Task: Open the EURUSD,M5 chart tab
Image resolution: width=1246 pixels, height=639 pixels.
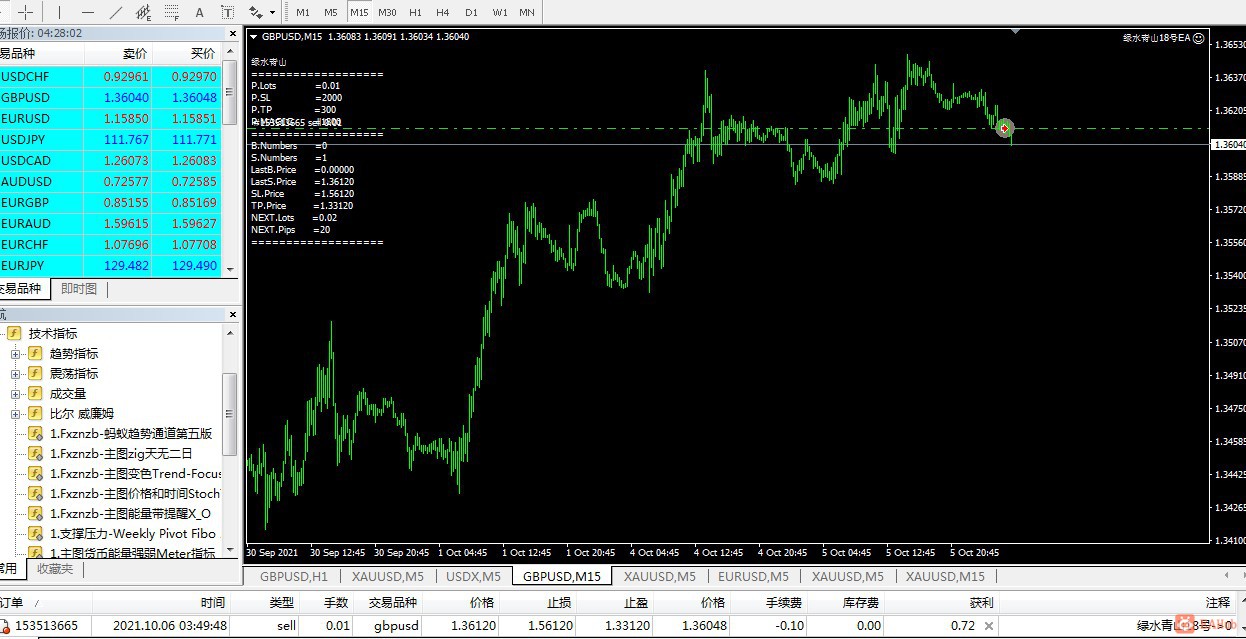Action: (x=753, y=576)
